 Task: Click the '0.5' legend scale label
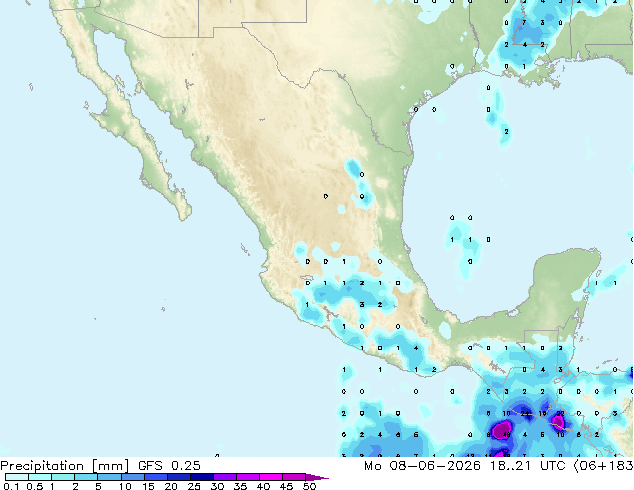pos(35,486)
